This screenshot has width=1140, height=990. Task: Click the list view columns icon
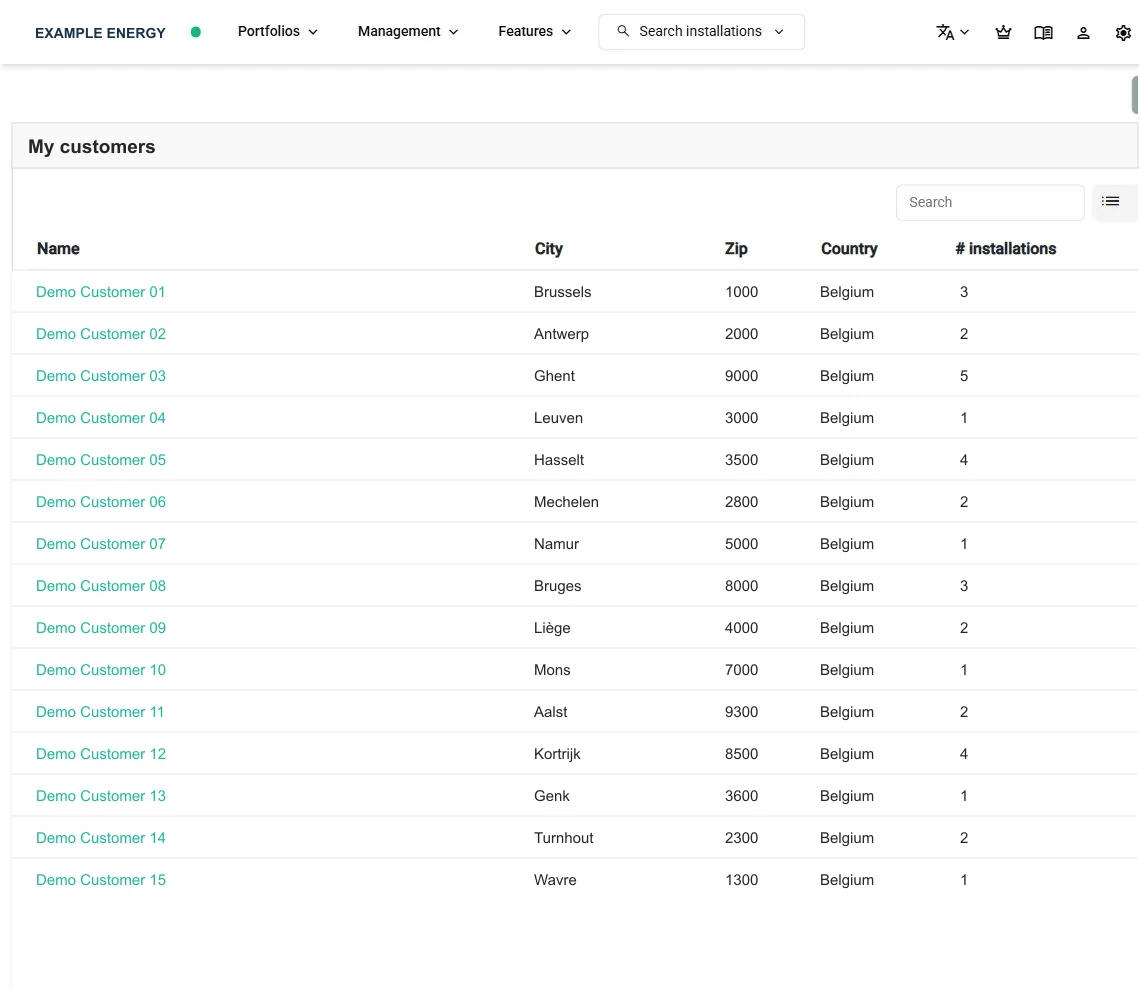(1110, 201)
